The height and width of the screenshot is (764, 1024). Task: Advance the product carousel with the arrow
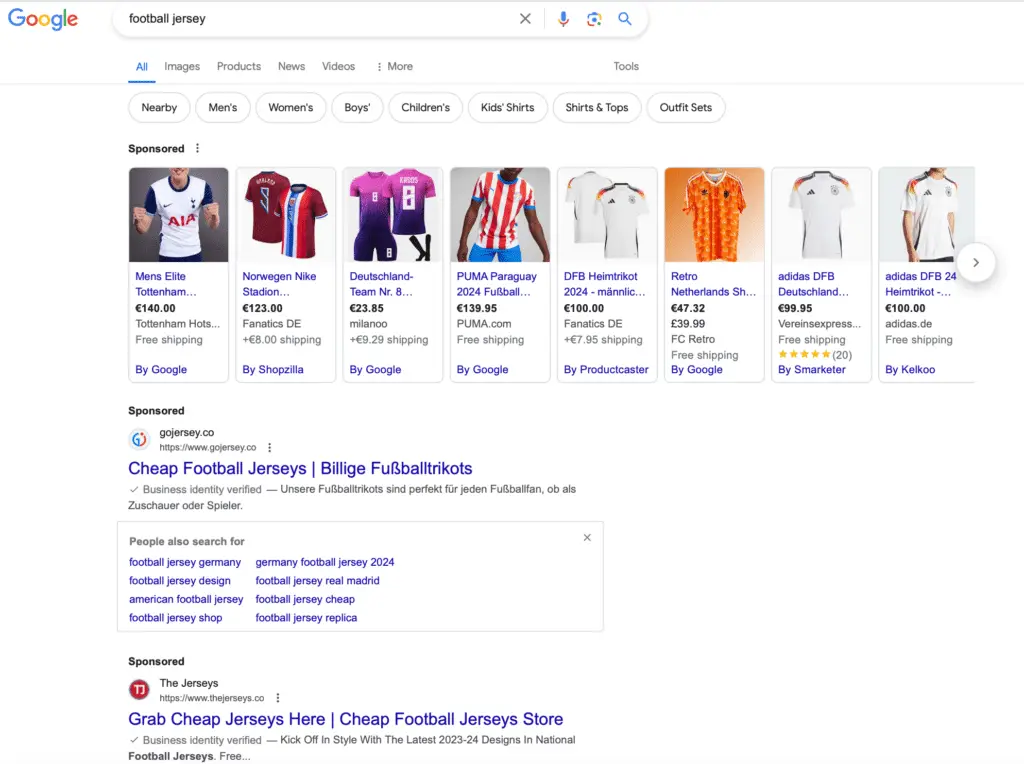click(976, 262)
